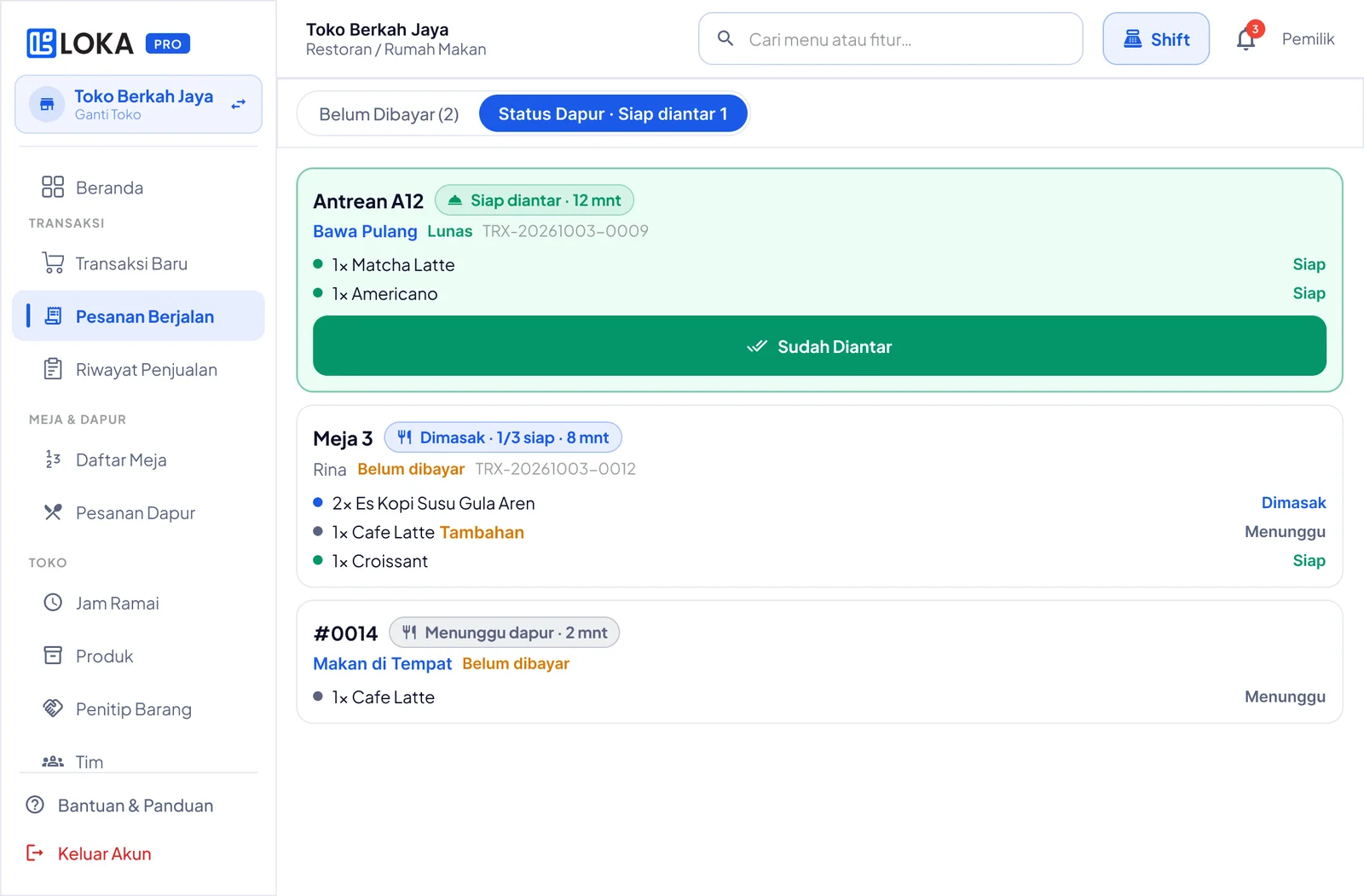
Task: Click the clipboard icon for Riwayat Penjualan
Action: (x=53, y=369)
